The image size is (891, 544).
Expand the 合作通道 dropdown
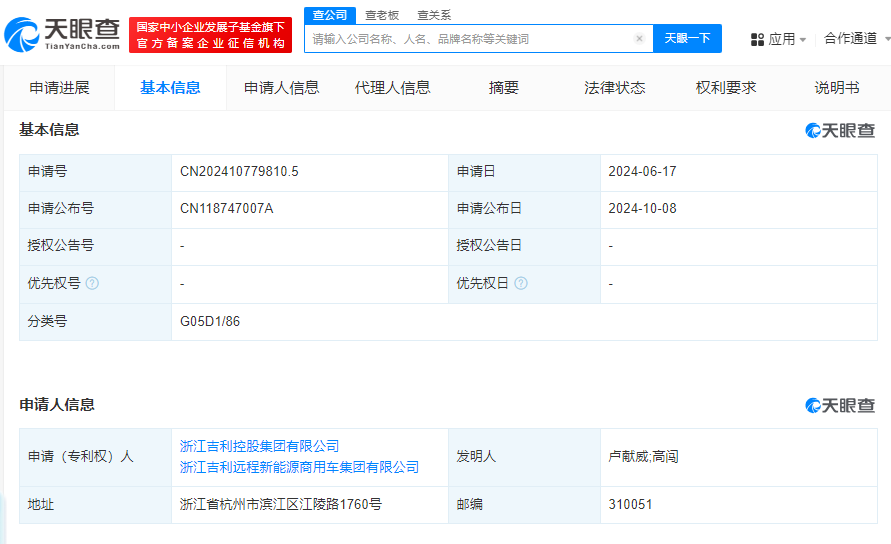856,39
